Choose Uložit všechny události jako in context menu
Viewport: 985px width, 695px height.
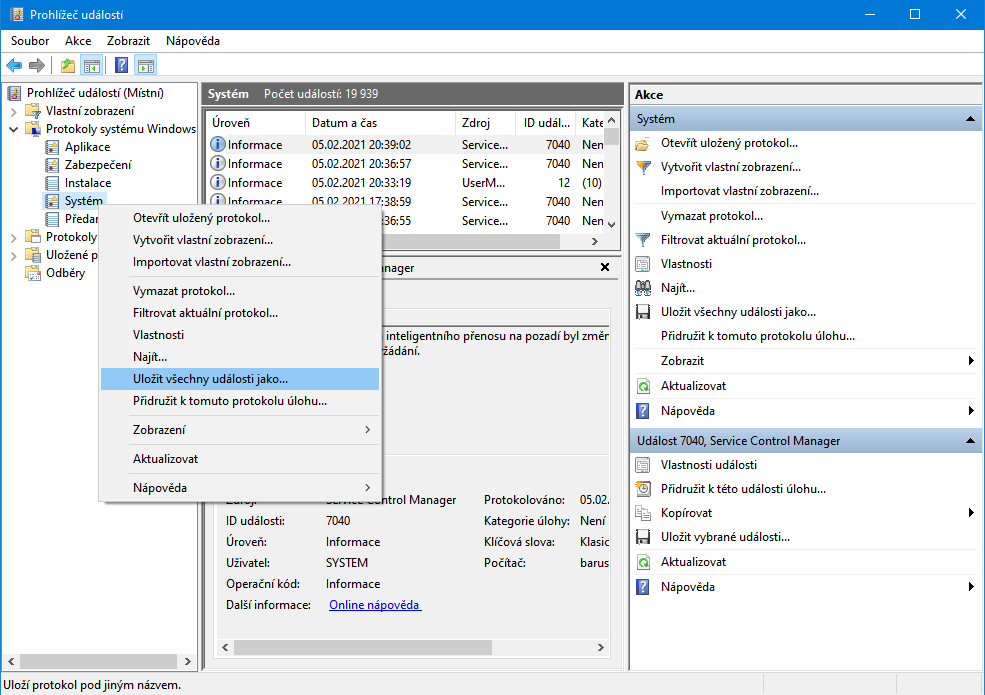pyautogui.click(x=210, y=379)
